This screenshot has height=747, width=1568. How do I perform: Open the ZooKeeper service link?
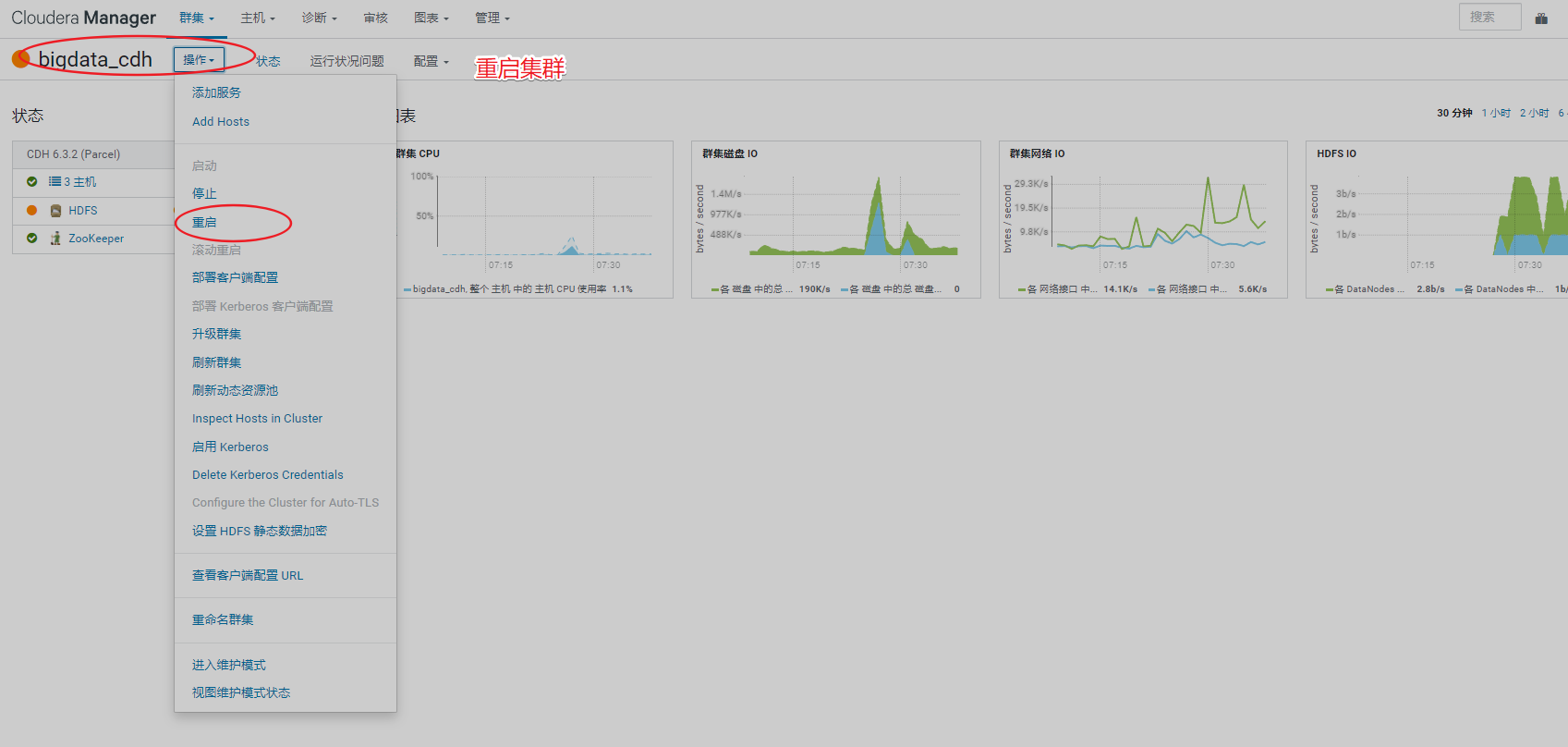96,239
